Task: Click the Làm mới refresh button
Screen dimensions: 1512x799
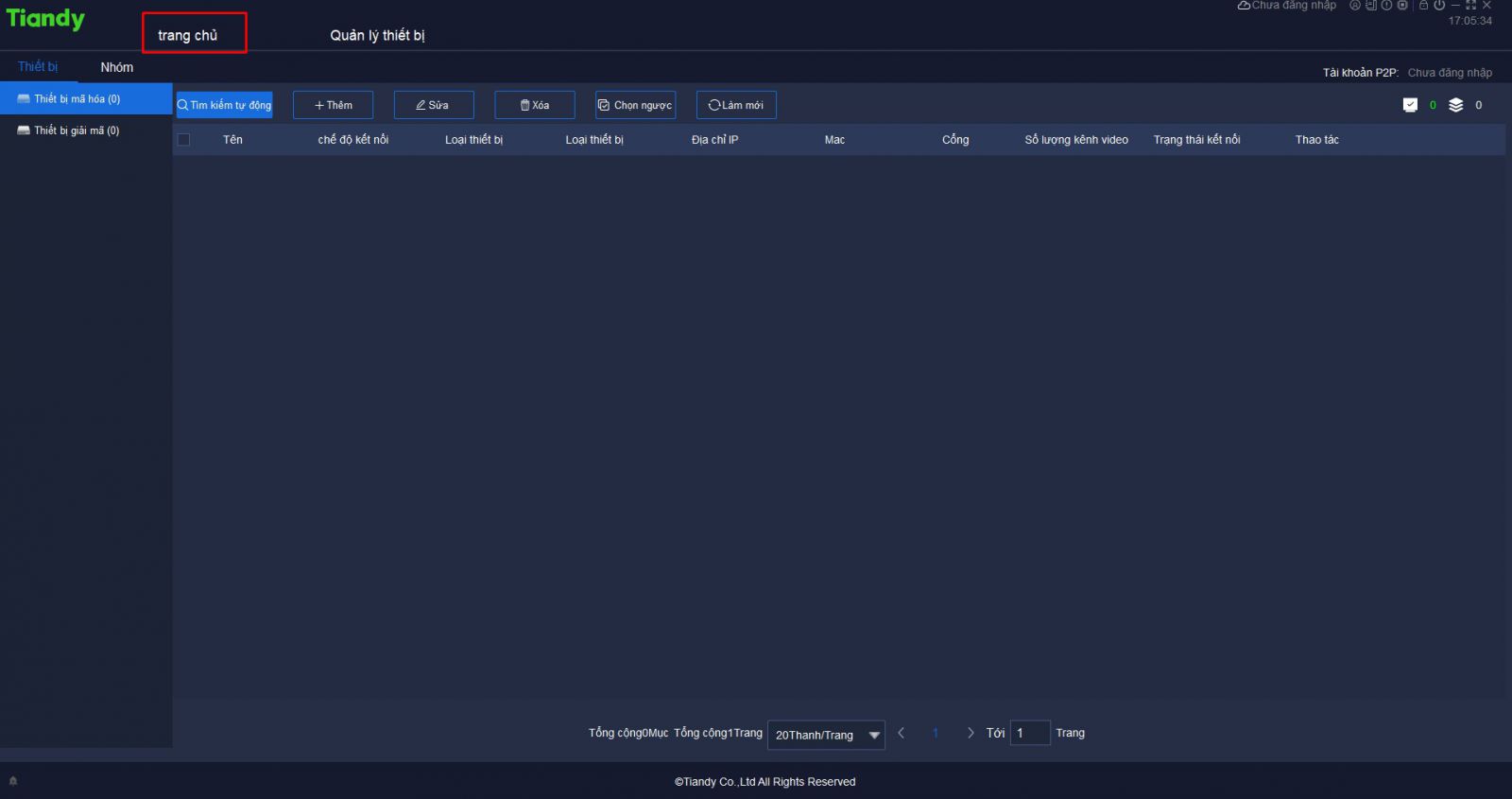Action: (736, 105)
